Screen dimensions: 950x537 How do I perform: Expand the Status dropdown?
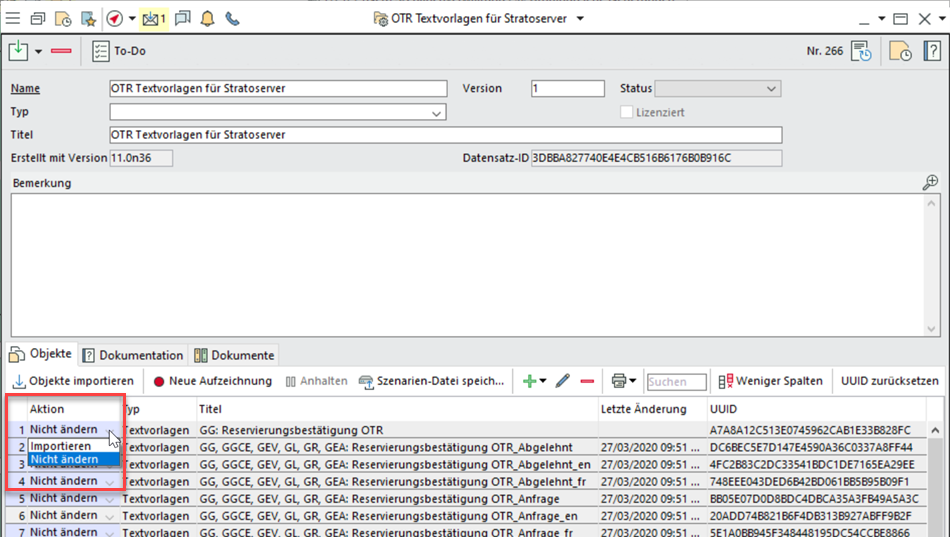(770, 89)
